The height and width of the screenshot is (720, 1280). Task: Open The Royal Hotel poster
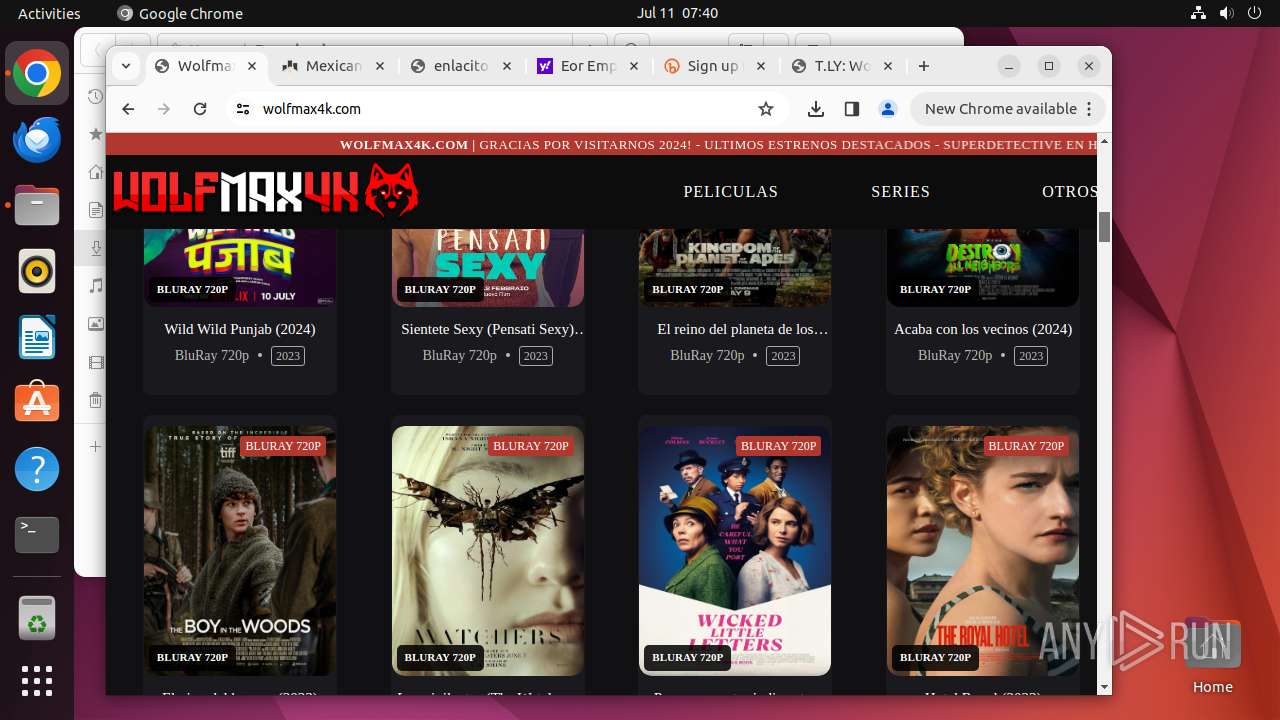983,551
